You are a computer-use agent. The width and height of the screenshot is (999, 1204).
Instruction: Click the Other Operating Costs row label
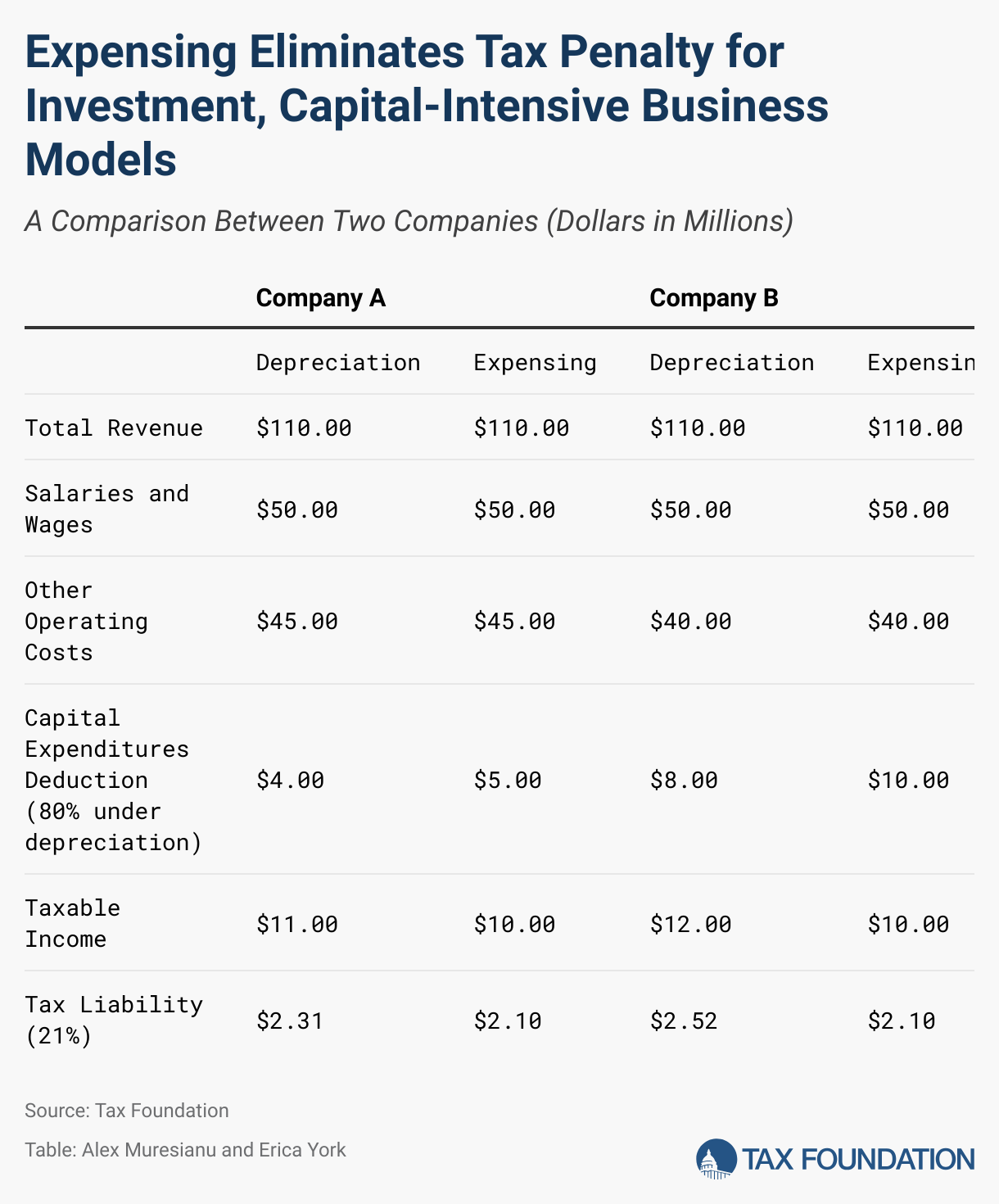87,621
